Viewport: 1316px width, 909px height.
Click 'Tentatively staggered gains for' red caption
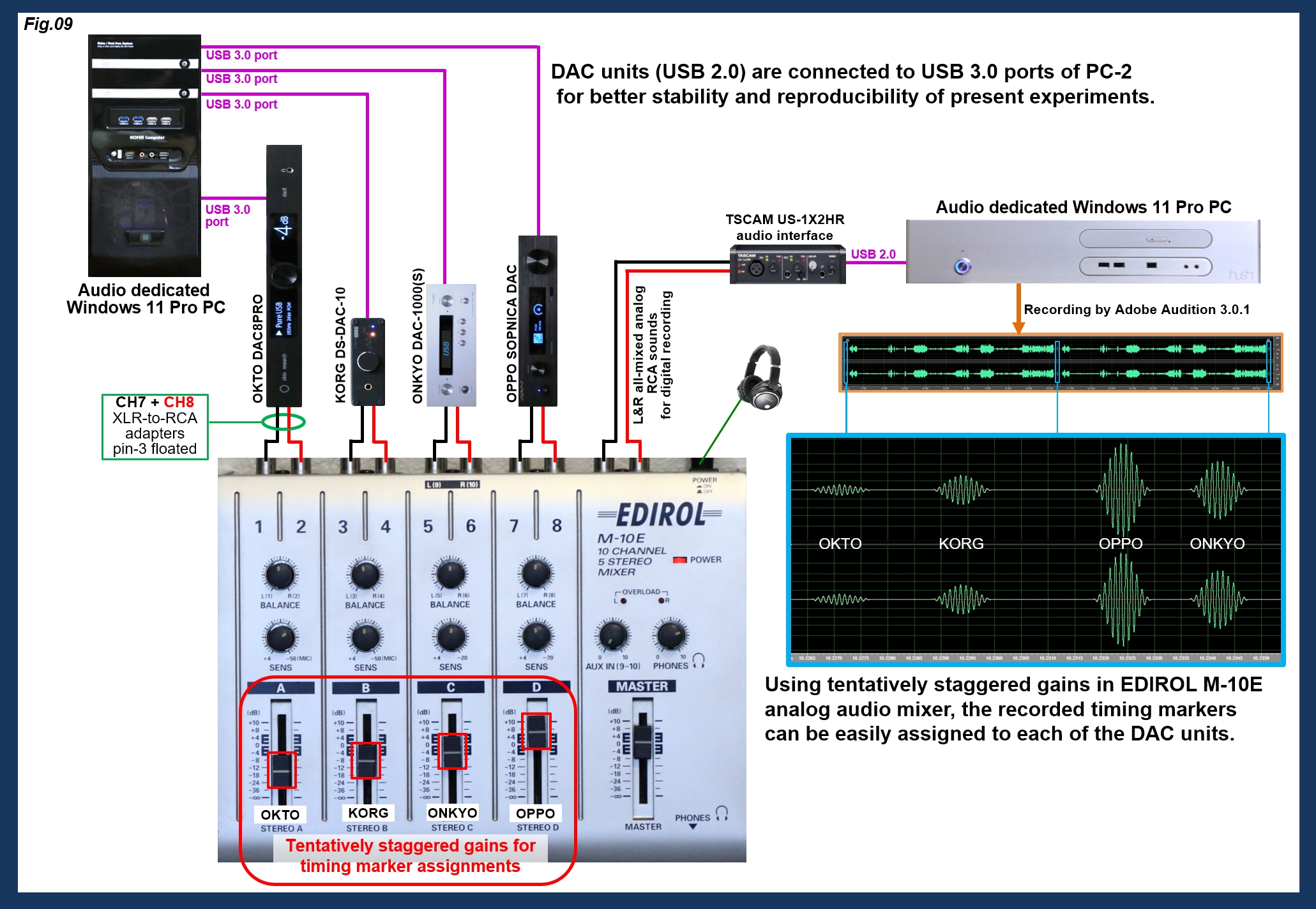pos(411,845)
